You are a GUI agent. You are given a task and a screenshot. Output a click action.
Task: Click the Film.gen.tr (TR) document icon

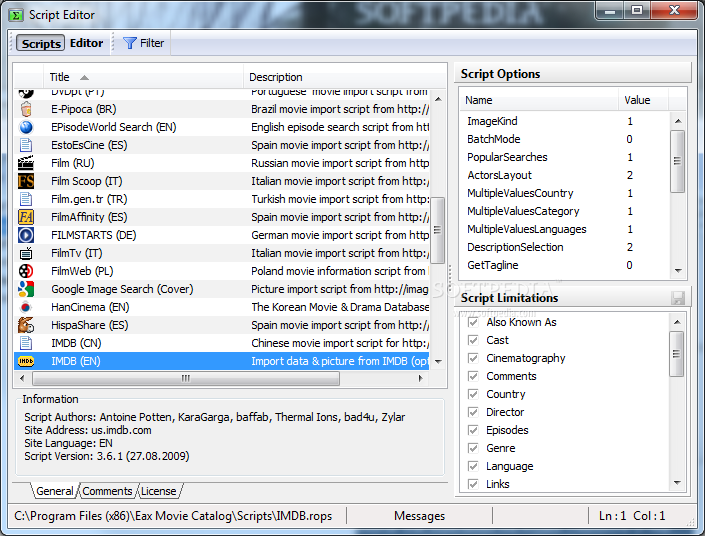[x=26, y=199]
